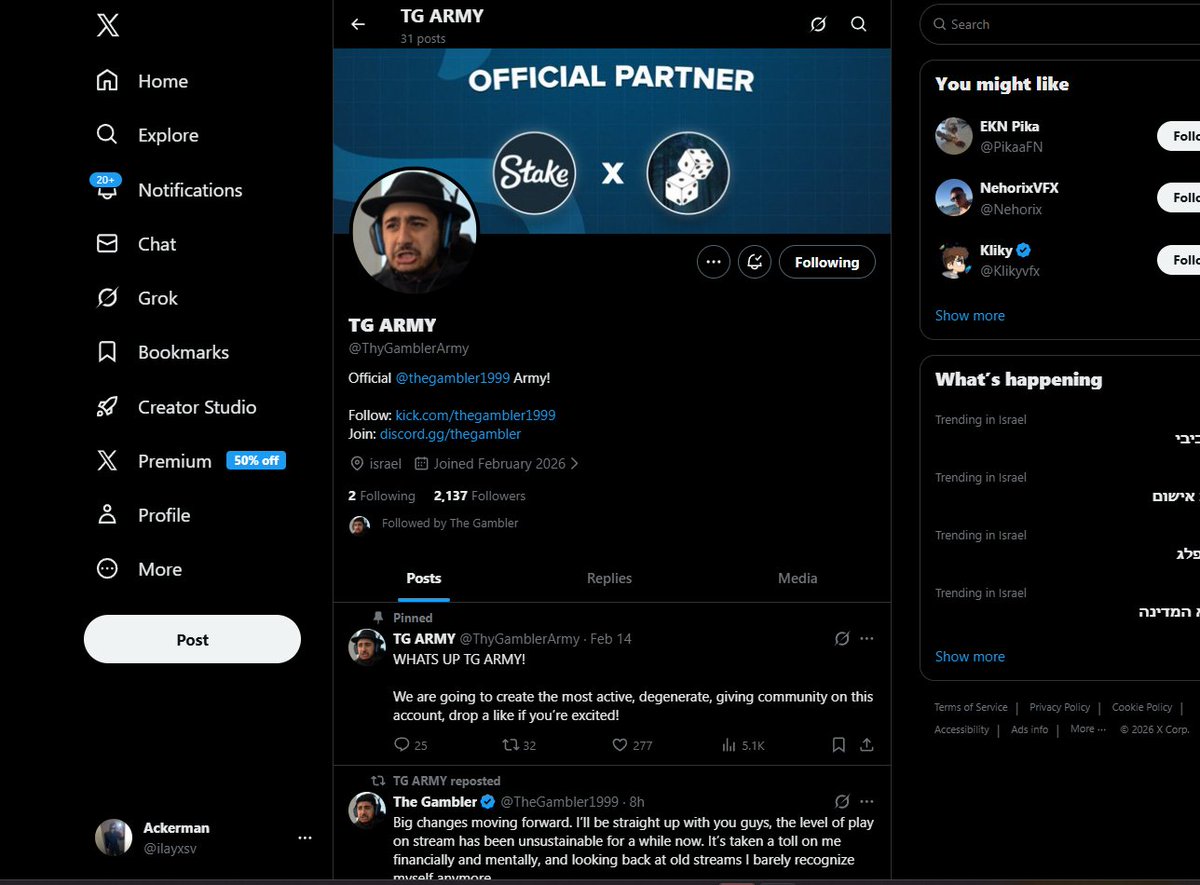
Task: View the 2 Following list
Action: (381, 495)
